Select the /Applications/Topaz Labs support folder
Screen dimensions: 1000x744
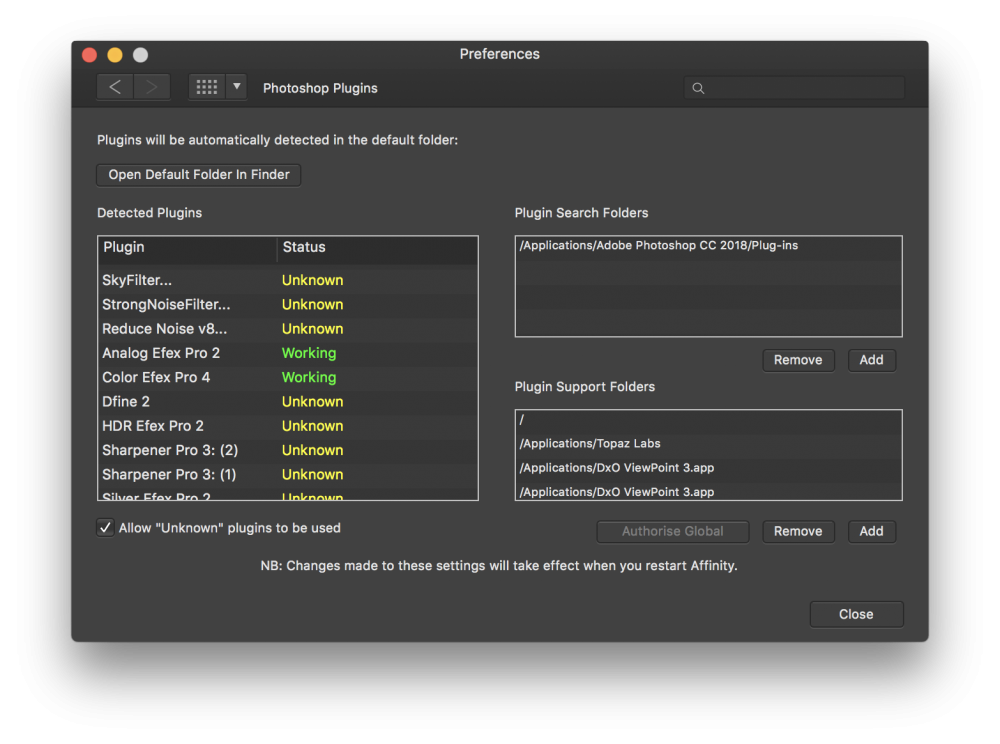pyautogui.click(x=708, y=444)
